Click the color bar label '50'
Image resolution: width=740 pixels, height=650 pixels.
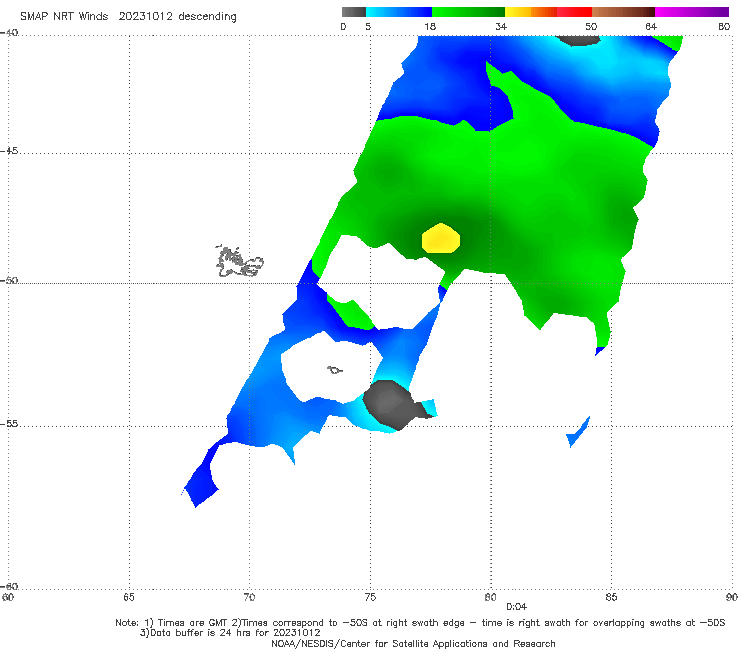[x=591, y=26]
